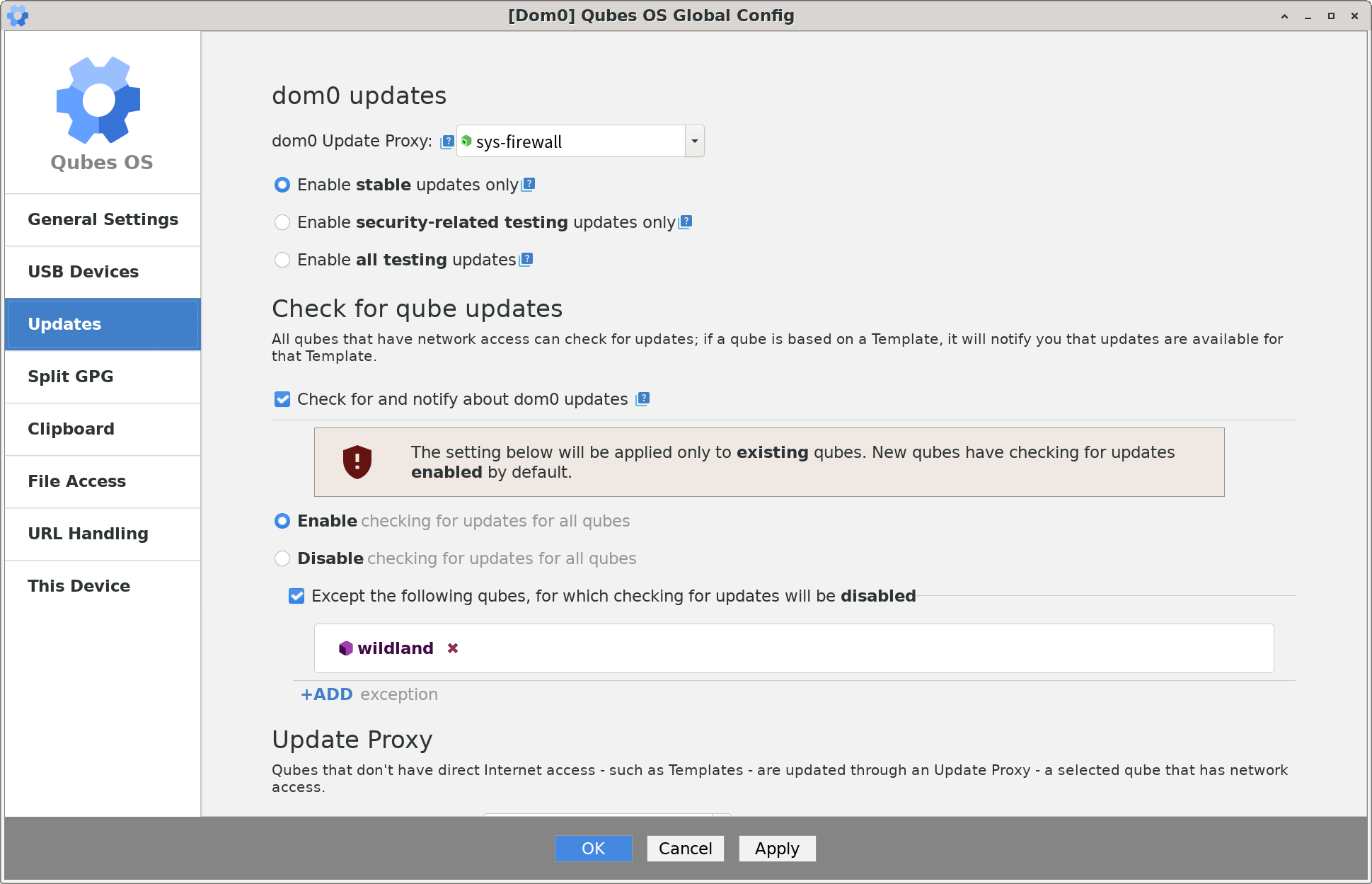Image resolution: width=1372 pixels, height=884 pixels.
Task: Click help icon beside stable updates option
Action: click(x=529, y=185)
